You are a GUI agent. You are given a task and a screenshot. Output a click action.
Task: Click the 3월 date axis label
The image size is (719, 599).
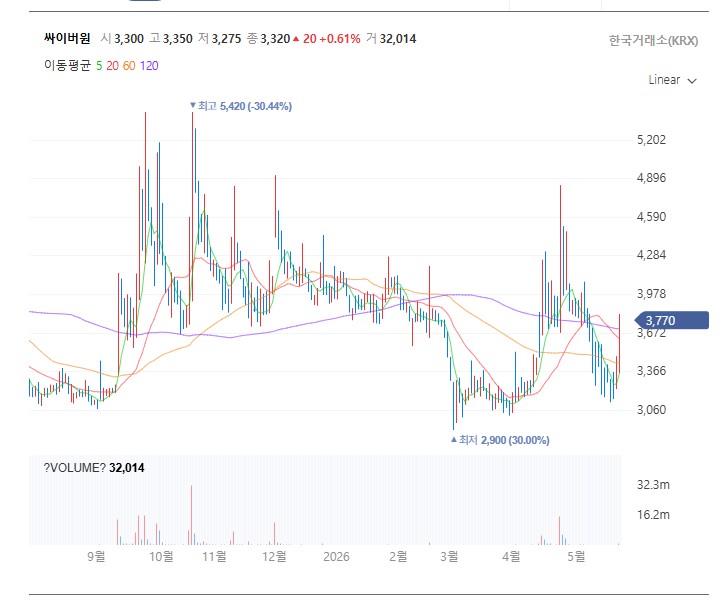point(449,556)
